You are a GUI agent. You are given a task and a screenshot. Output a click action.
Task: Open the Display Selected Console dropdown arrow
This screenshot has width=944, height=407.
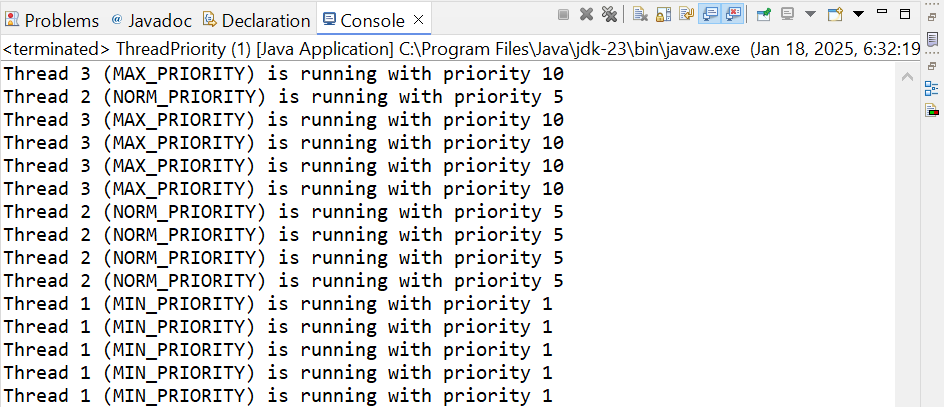[809, 15]
